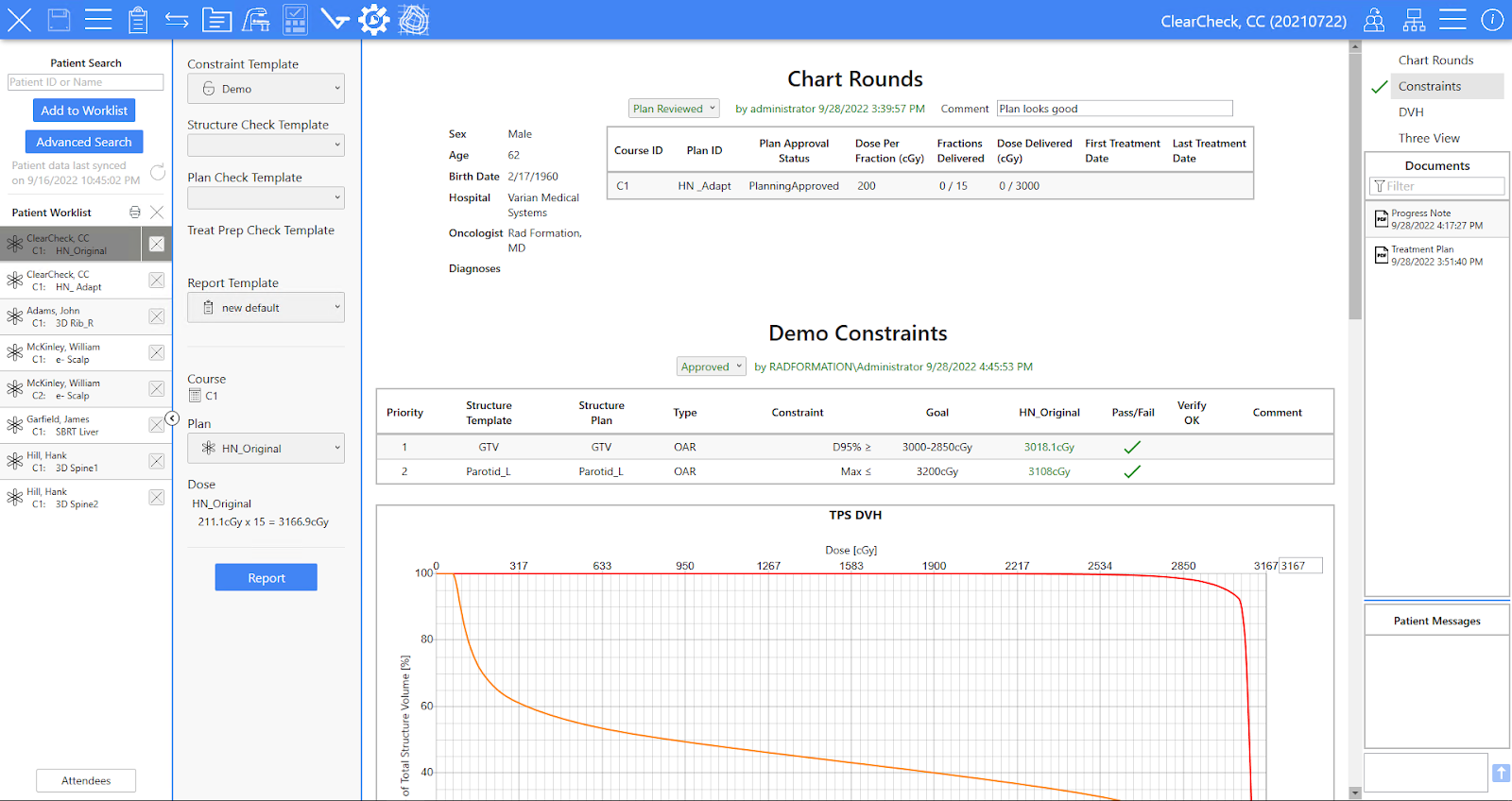Viewport: 1512px width, 801px height.
Task: Remove Hill, Hank 3D Spine2 from worklist
Action: coord(157,497)
